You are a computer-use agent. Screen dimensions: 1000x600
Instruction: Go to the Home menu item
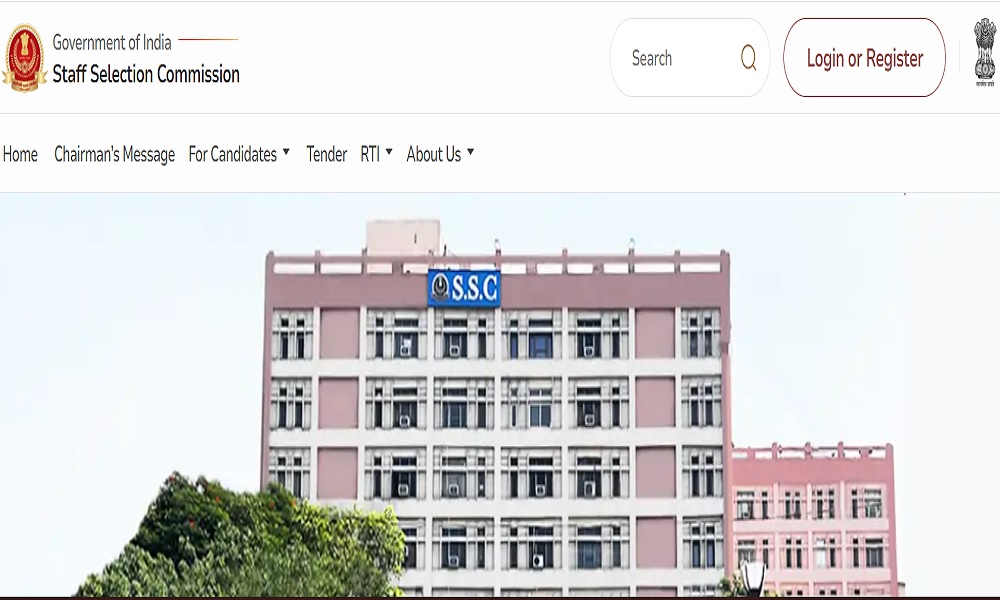pyautogui.click(x=20, y=154)
